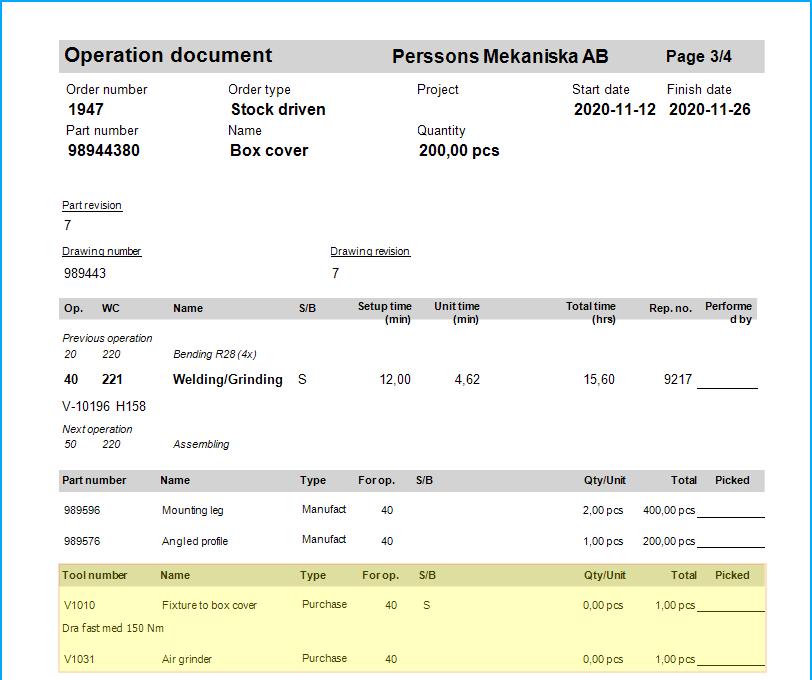The height and width of the screenshot is (680, 812).
Task: Click the underlined Part revision label
Action: [92, 205]
